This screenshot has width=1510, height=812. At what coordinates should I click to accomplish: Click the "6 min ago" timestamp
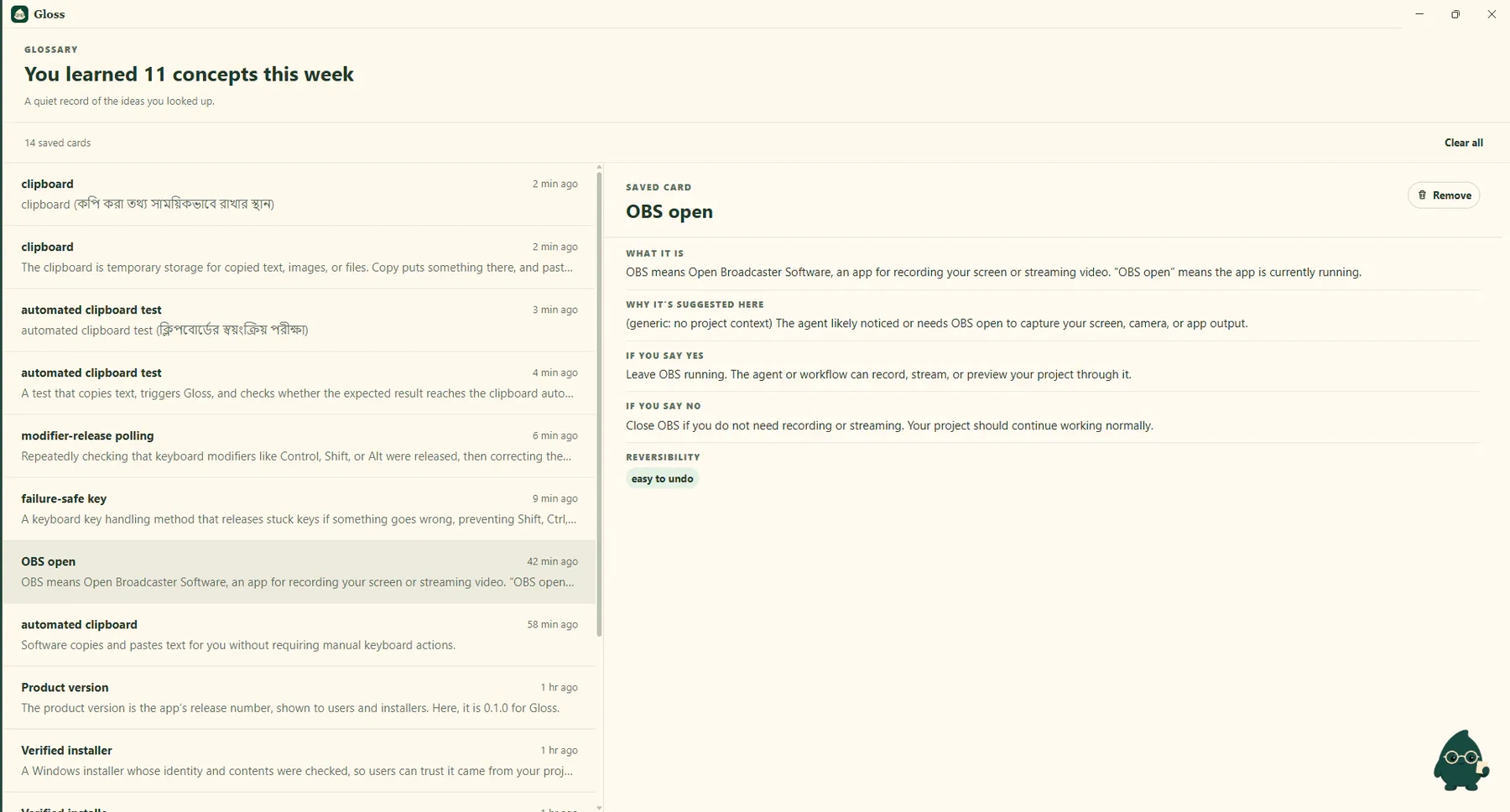pos(555,436)
